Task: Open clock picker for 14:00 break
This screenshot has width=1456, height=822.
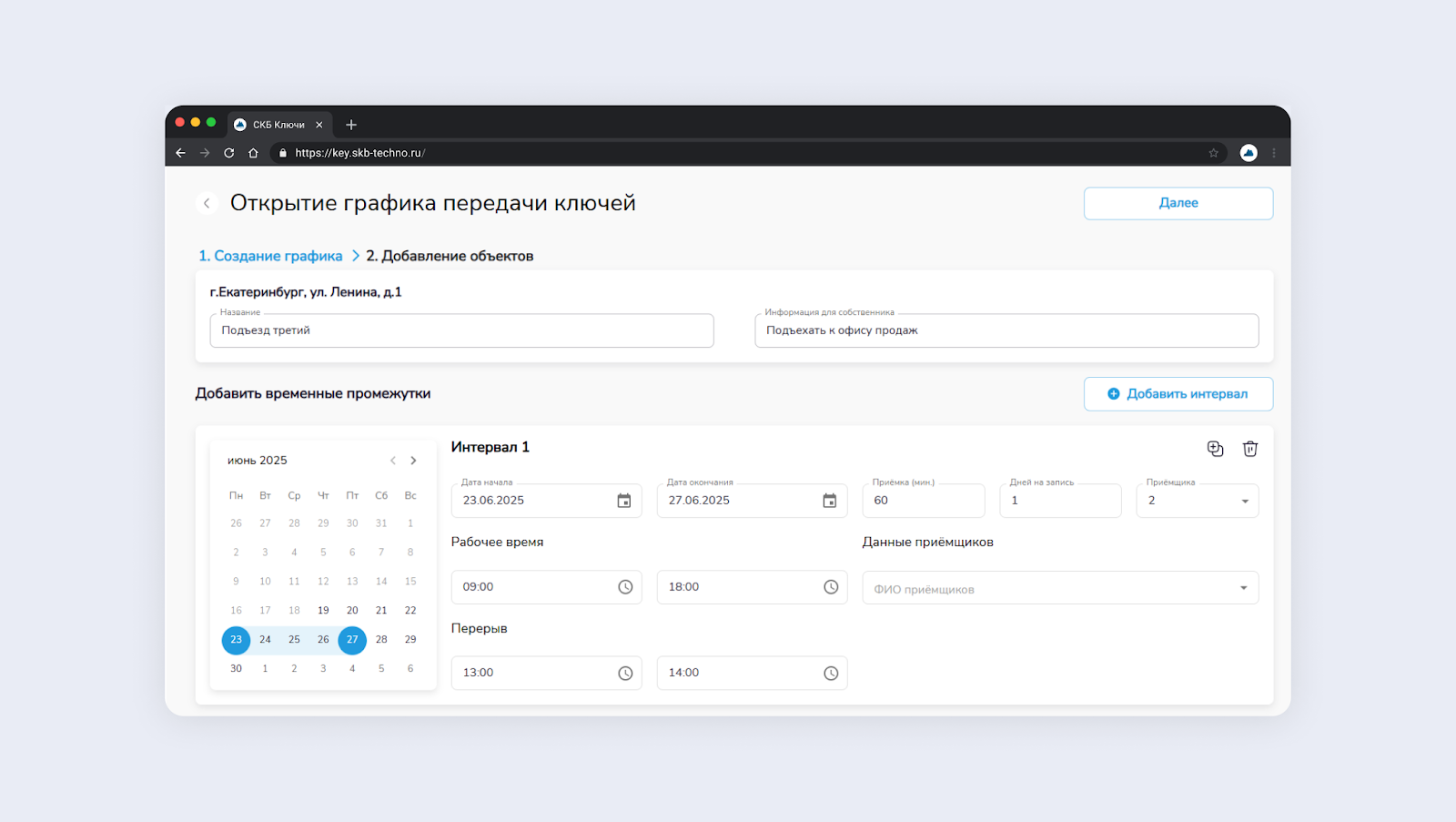Action: coord(831,674)
